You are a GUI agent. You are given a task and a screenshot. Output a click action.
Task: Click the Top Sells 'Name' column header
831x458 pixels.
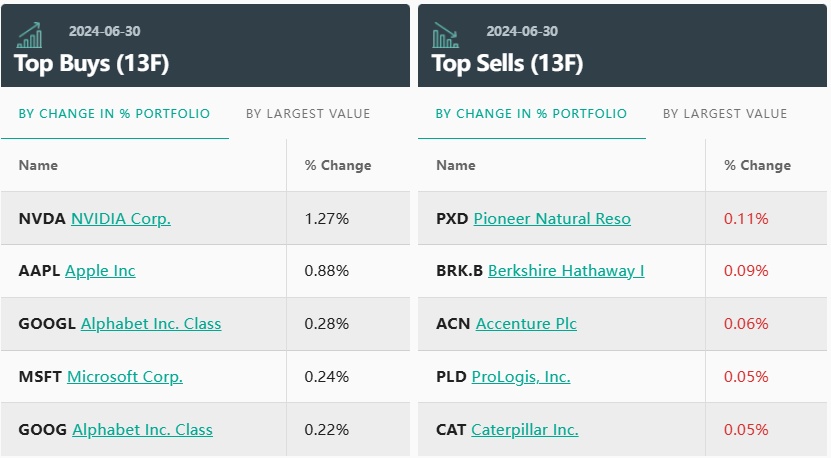[x=456, y=165]
